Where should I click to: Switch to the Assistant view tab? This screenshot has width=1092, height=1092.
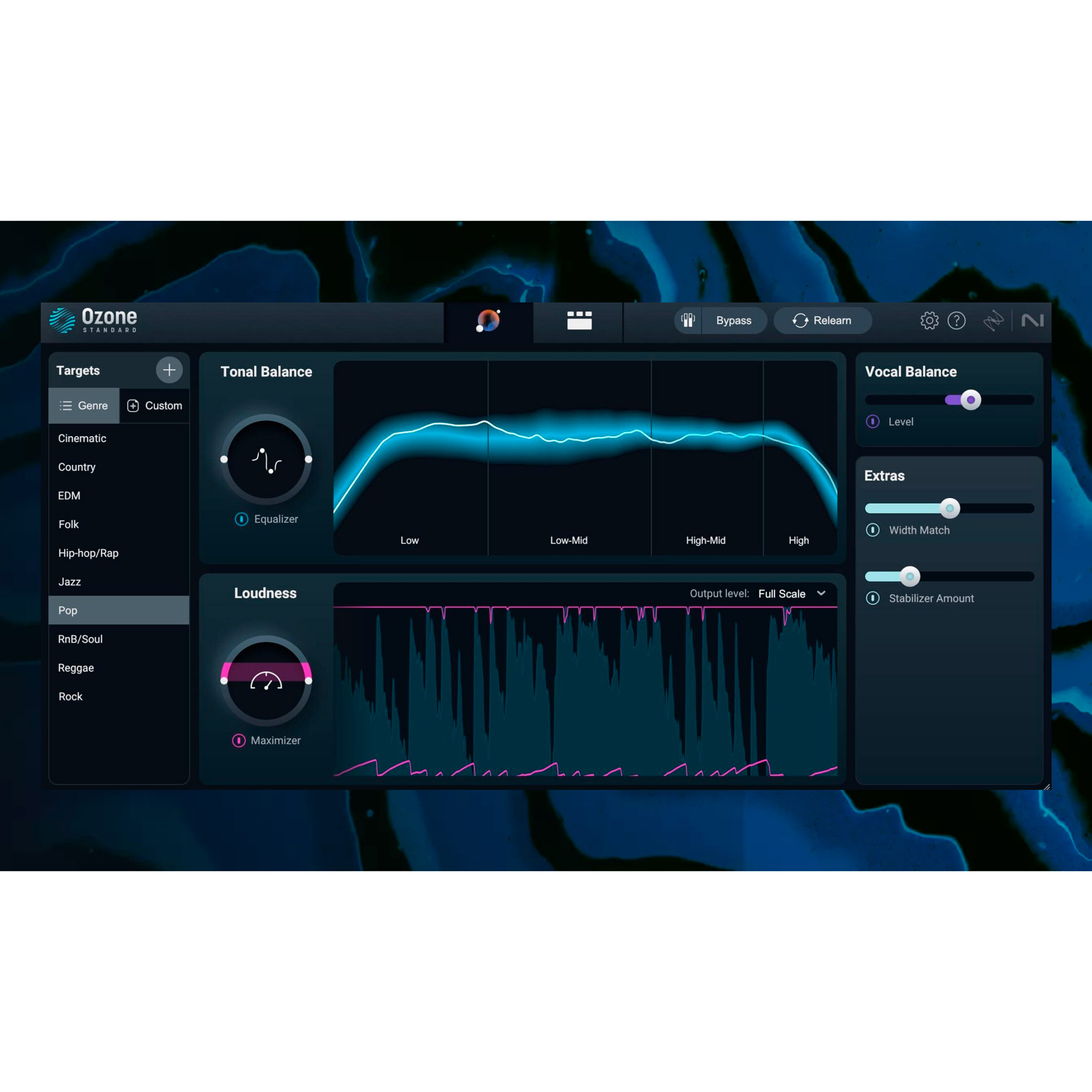pyautogui.click(x=487, y=320)
